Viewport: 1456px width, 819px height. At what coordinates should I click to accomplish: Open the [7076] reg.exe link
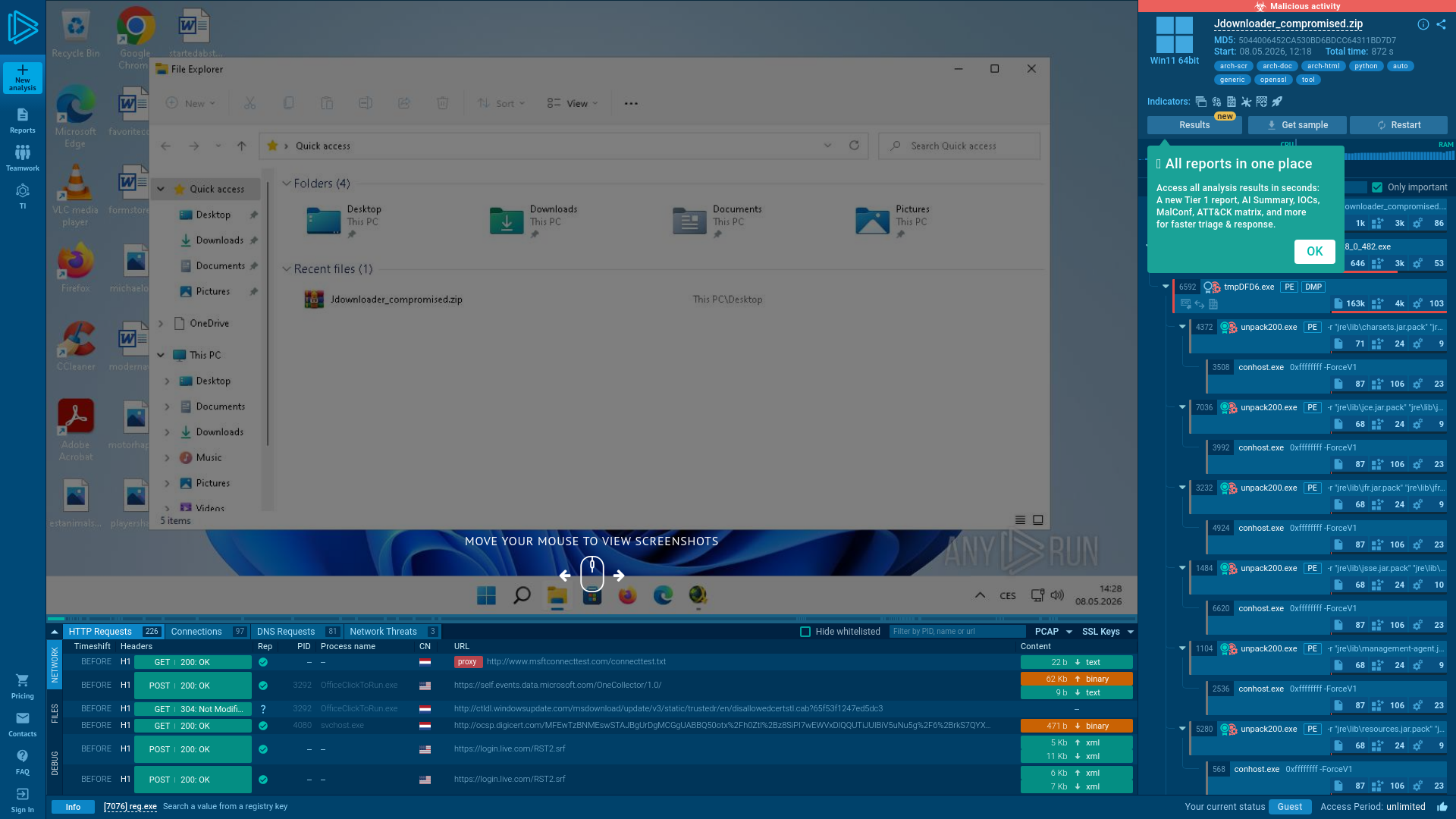tap(130, 807)
